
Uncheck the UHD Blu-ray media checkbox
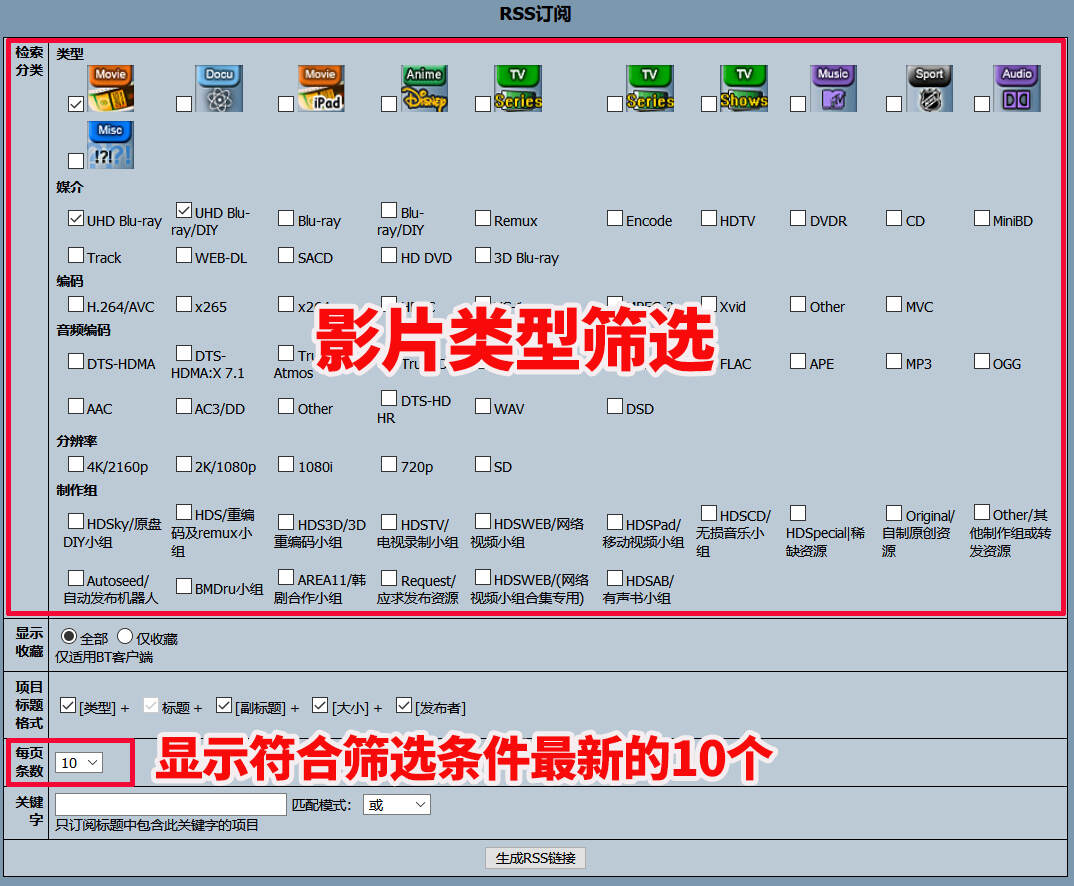pyautogui.click(x=76, y=218)
